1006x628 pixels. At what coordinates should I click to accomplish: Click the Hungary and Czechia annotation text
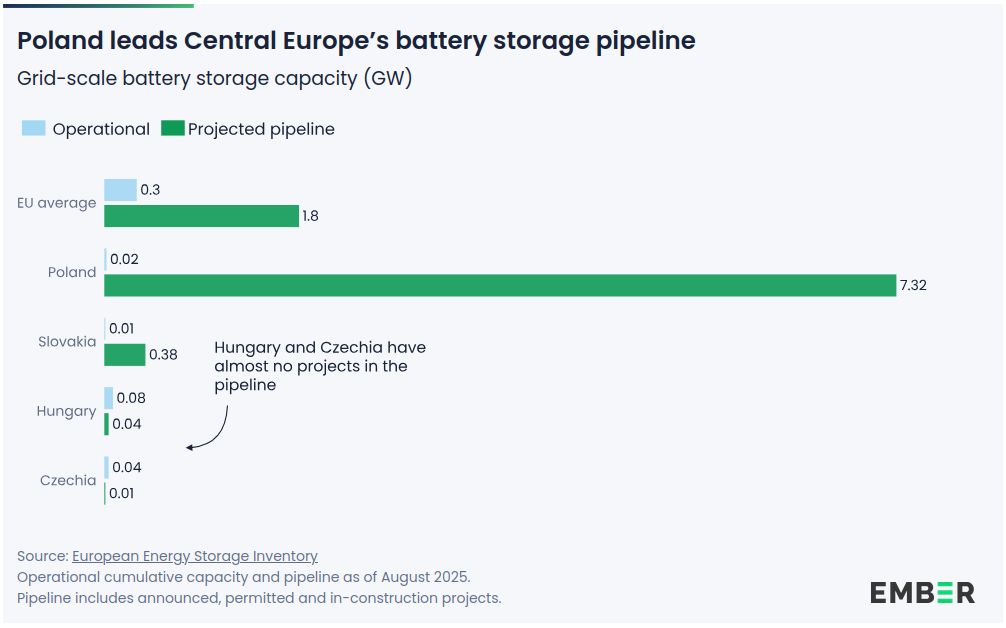[x=319, y=366]
